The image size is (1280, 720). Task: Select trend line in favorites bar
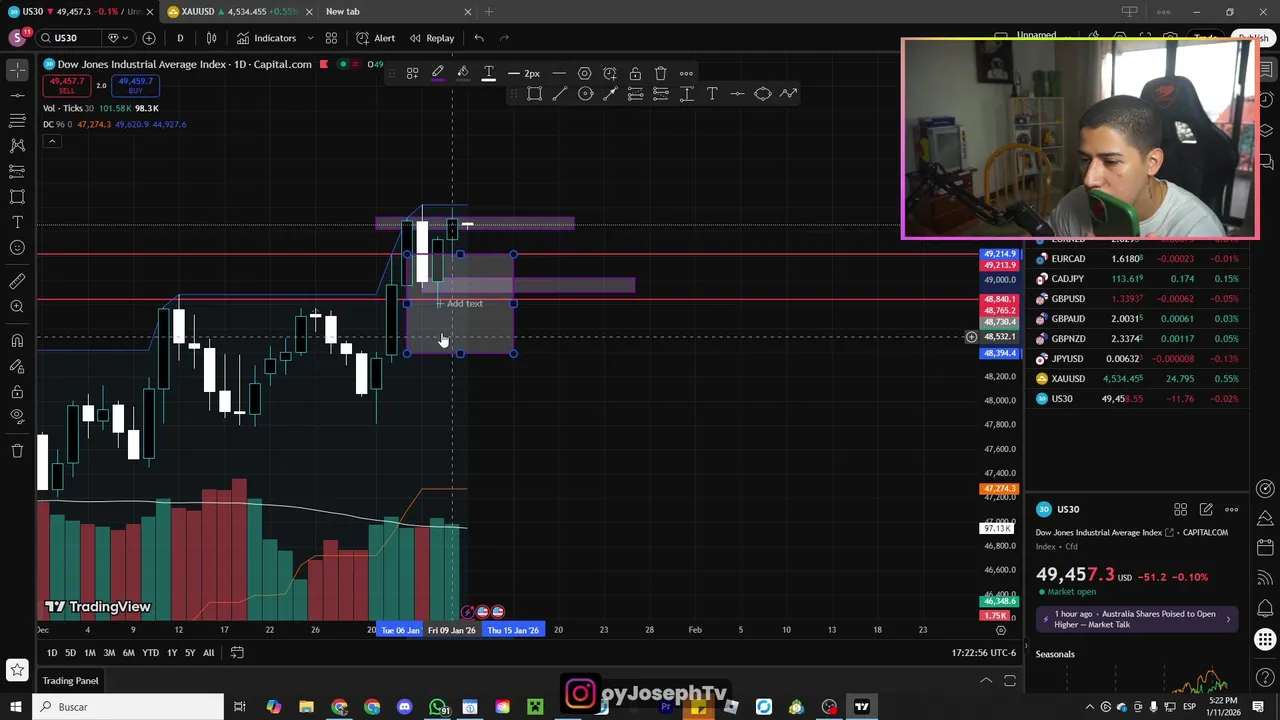[560, 94]
